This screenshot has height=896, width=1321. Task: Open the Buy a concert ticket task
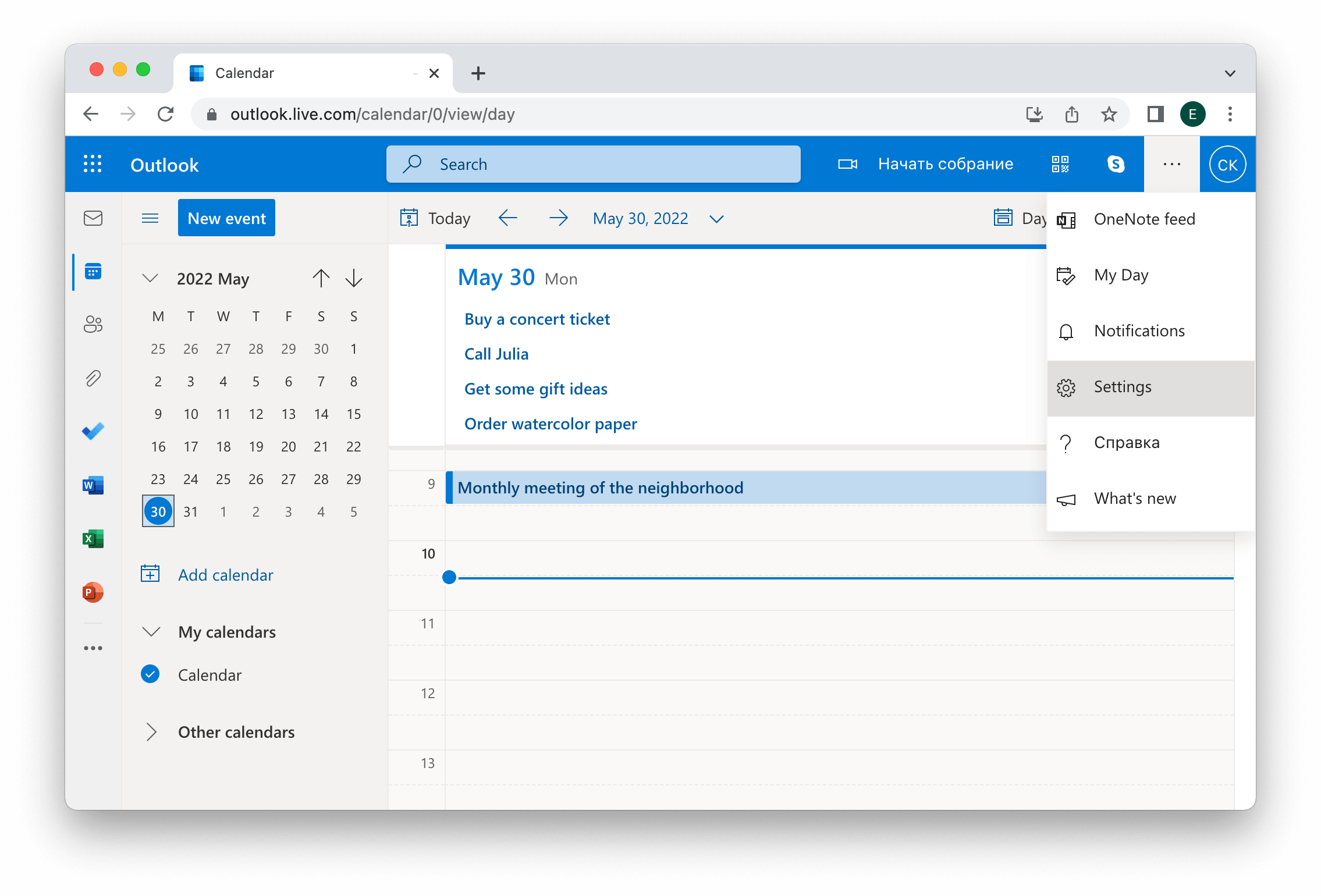(x=537, y=319)
